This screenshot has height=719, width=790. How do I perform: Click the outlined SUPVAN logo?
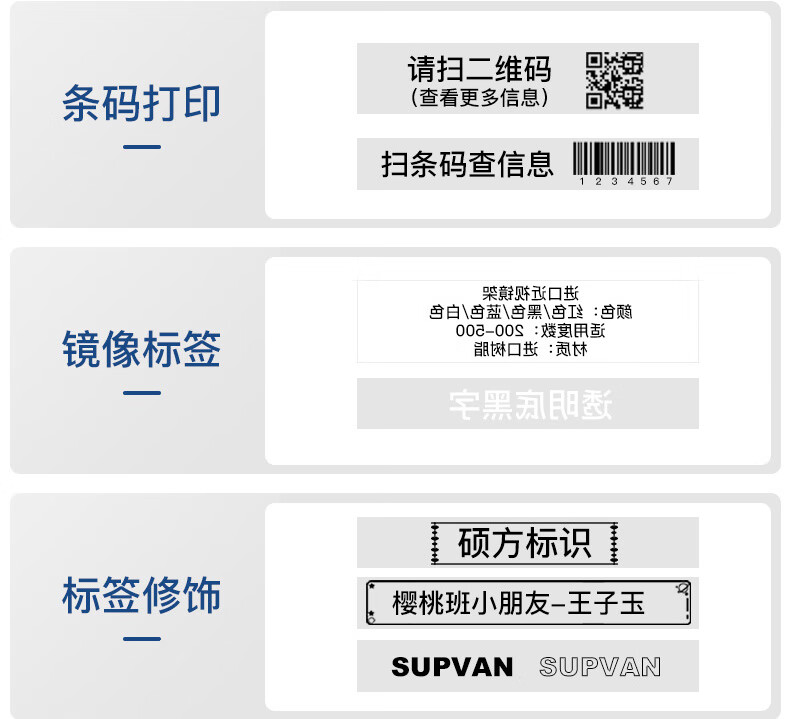600,667
